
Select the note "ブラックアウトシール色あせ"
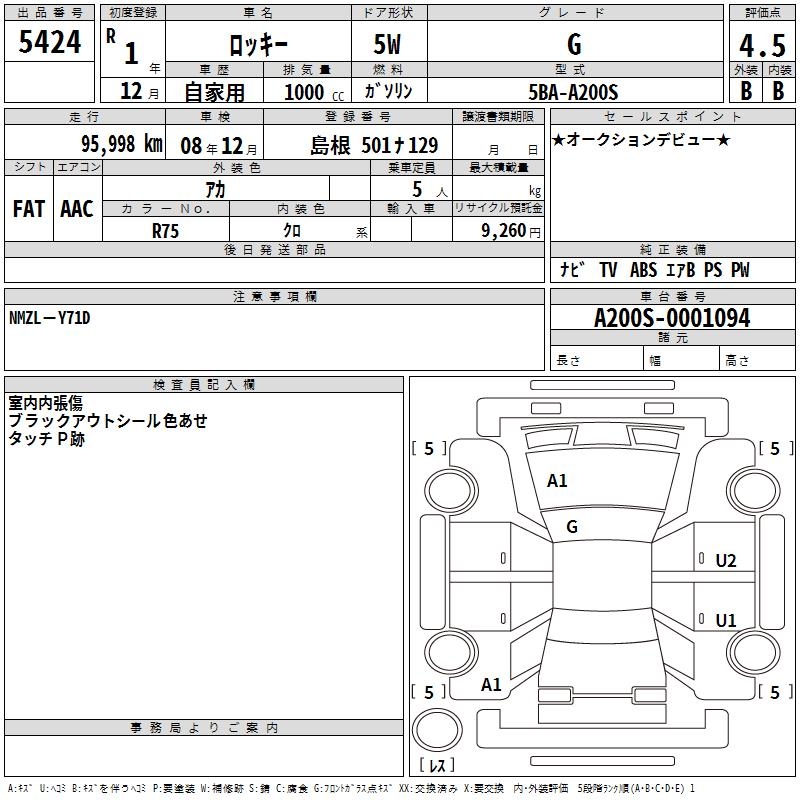point(108,420)
